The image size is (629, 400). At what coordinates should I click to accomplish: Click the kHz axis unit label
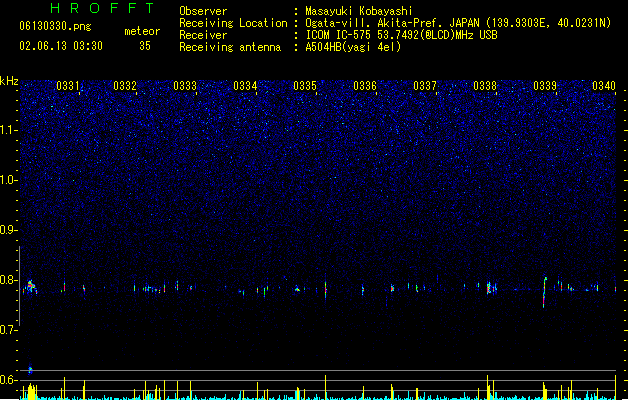(9, 81)
